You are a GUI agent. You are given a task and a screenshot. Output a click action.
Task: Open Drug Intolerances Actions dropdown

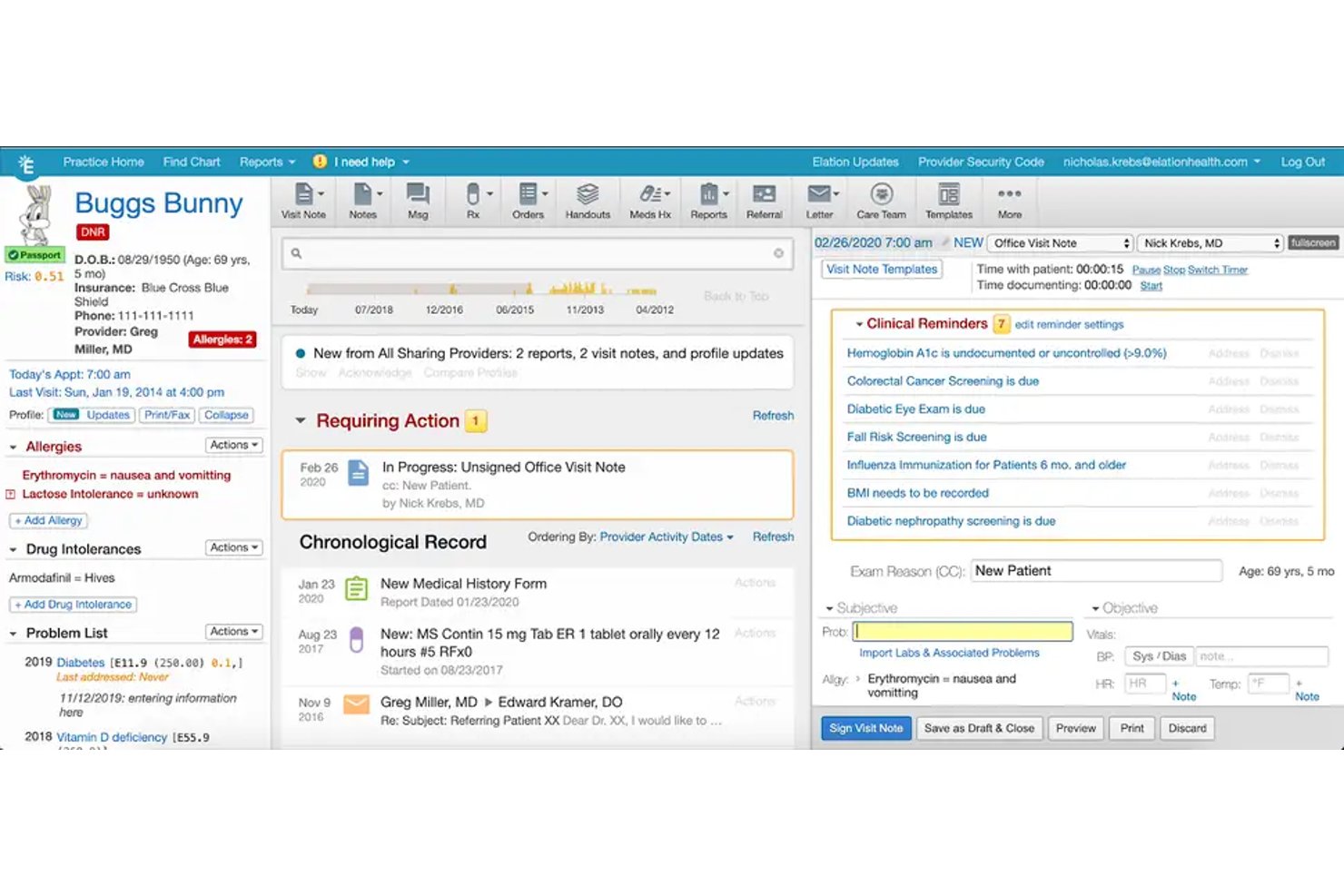[234, 547]
